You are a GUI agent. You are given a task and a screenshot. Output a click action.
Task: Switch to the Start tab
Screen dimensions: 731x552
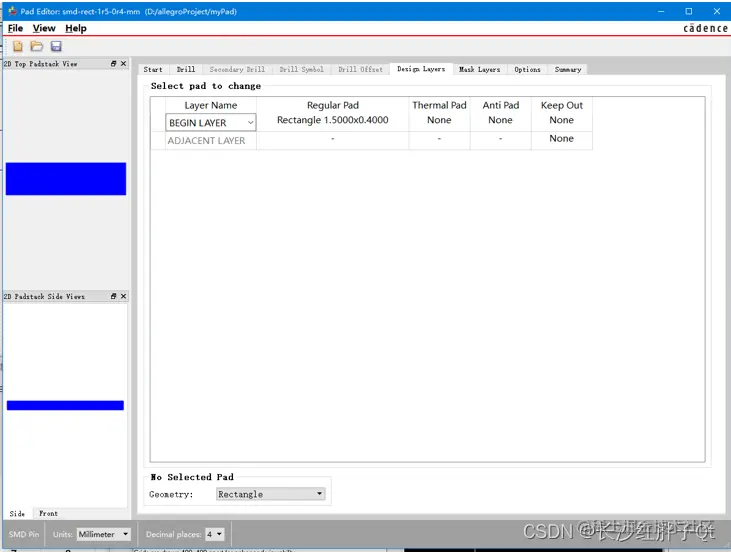[153, 69]
